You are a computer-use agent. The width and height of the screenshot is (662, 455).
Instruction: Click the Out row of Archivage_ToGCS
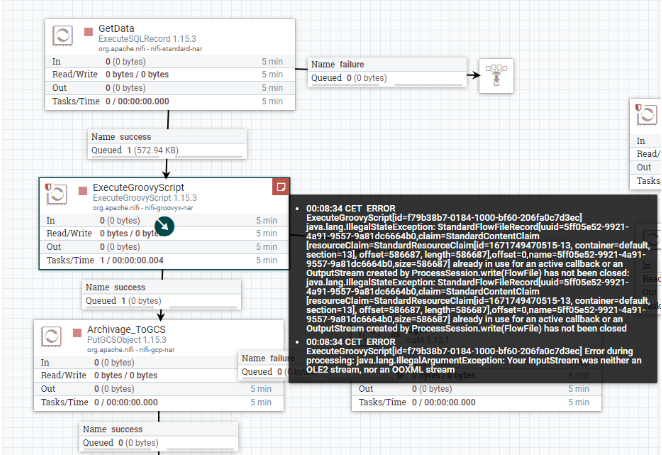click(159, 389)
